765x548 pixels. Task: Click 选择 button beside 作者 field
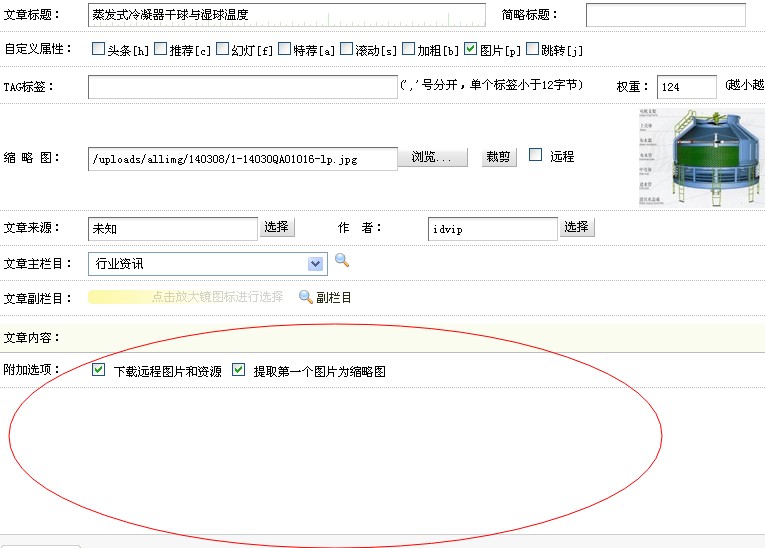[x=577, y=227]
